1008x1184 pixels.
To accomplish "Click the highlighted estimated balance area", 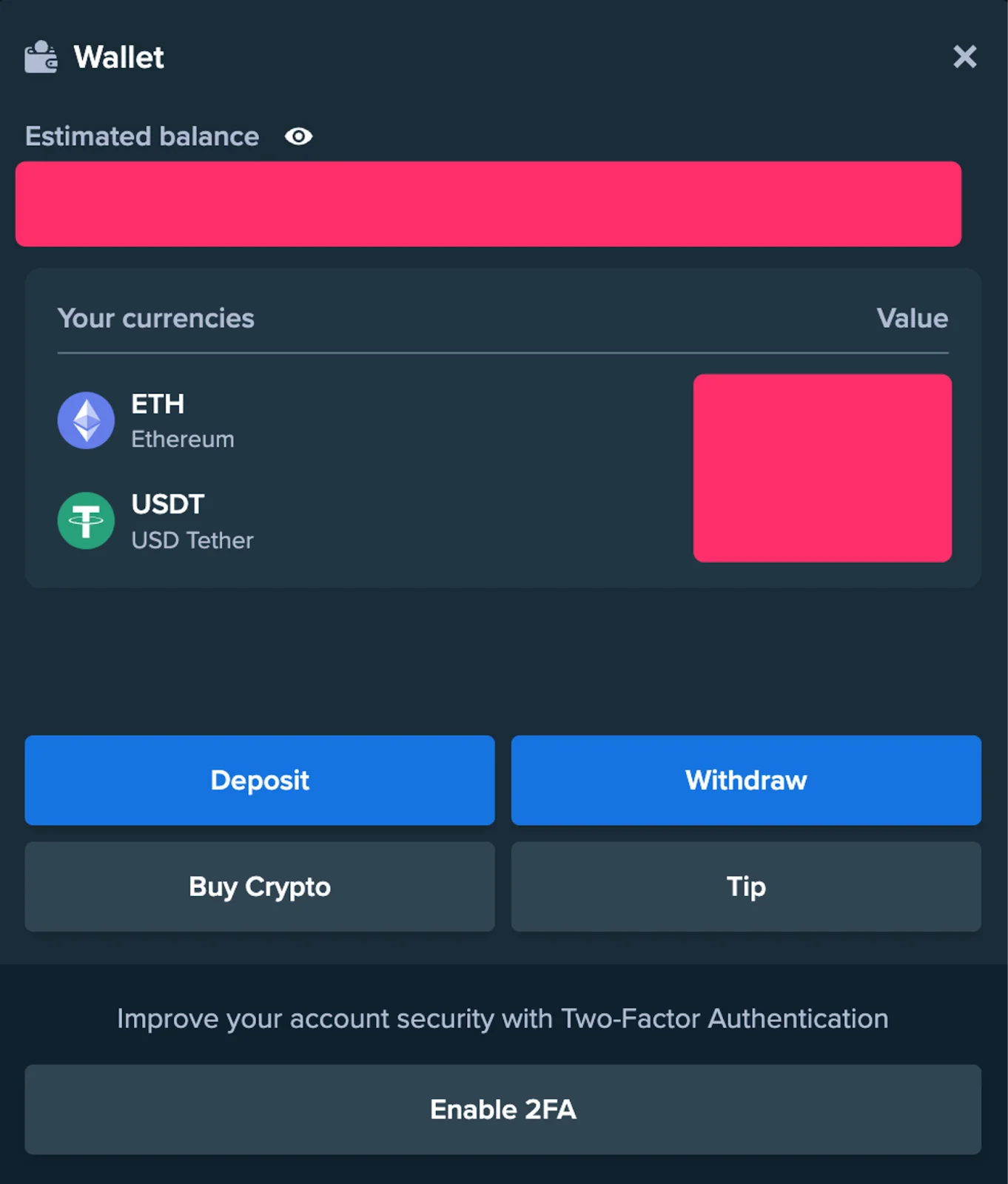I will pos(488,203).
